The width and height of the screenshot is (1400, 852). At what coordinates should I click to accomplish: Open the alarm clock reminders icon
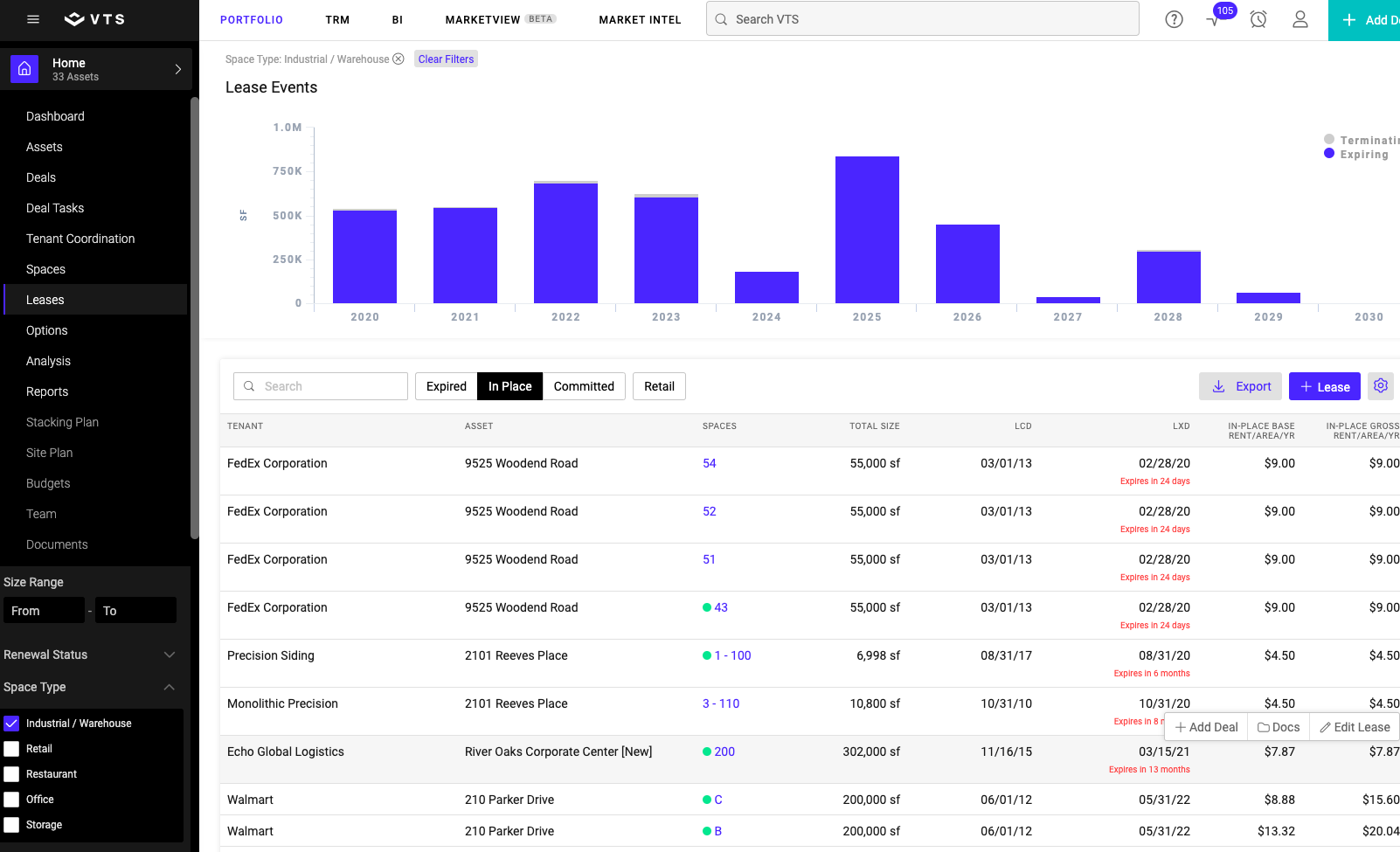1258,19
